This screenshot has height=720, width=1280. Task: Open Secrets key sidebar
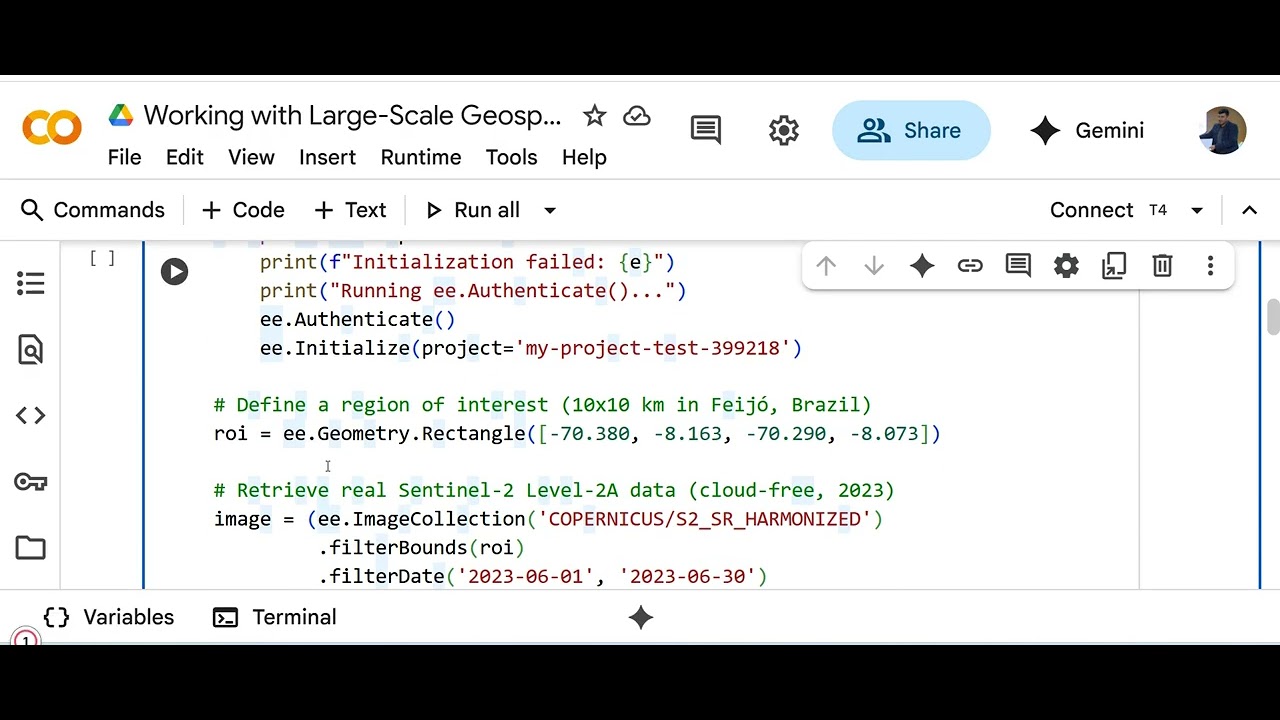(x=31, y=482)
